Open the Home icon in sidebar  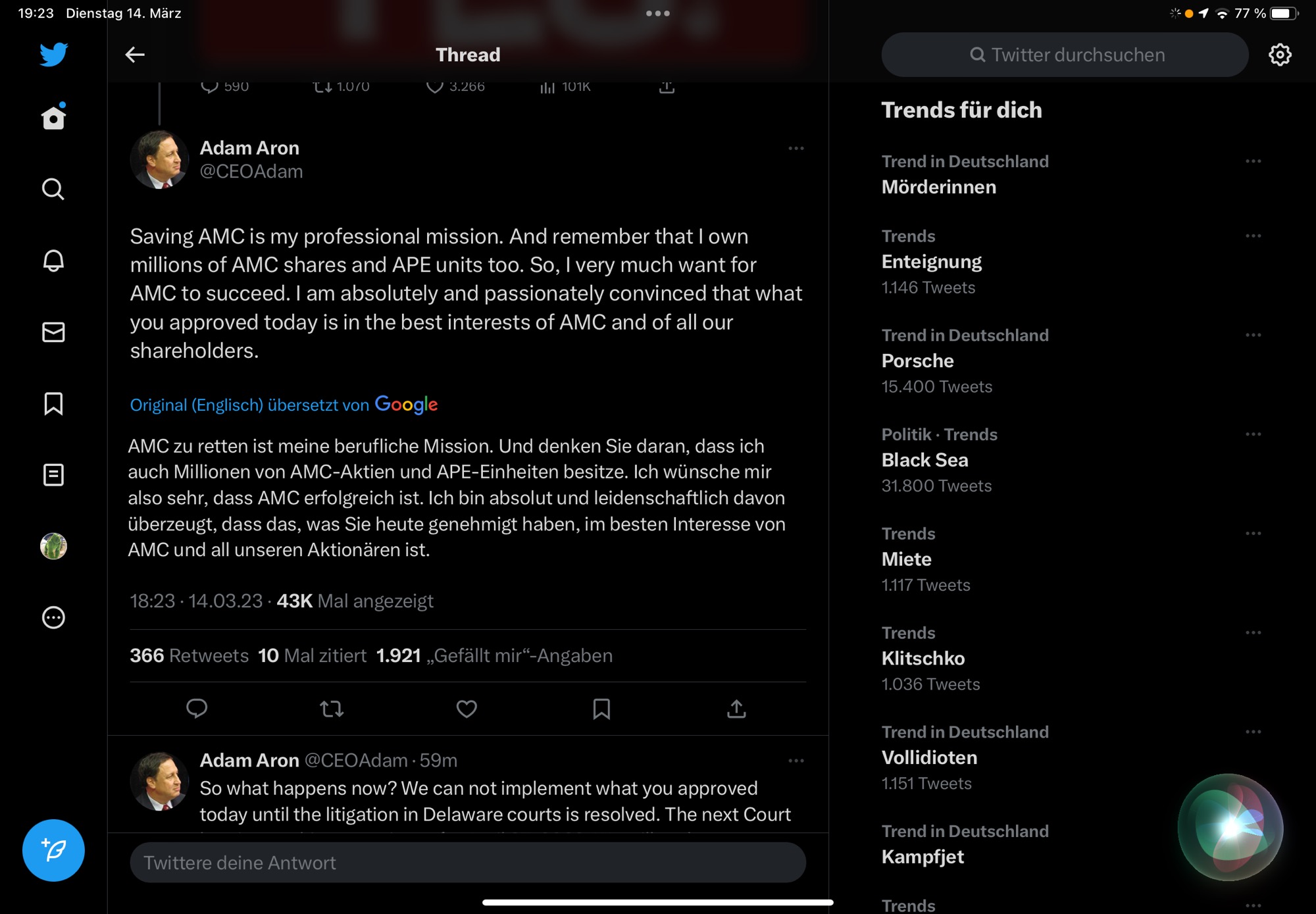coord(53,118)
